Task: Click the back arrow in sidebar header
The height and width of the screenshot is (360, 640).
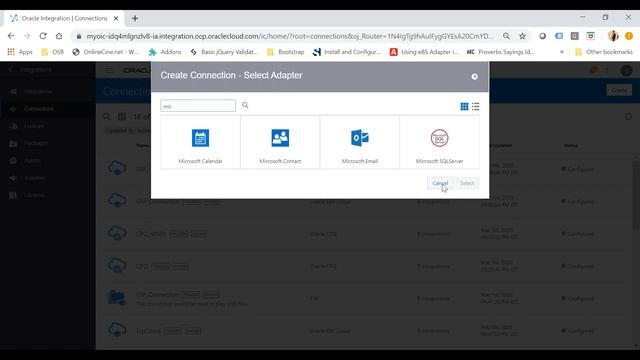Action: [x=11, y=70]
